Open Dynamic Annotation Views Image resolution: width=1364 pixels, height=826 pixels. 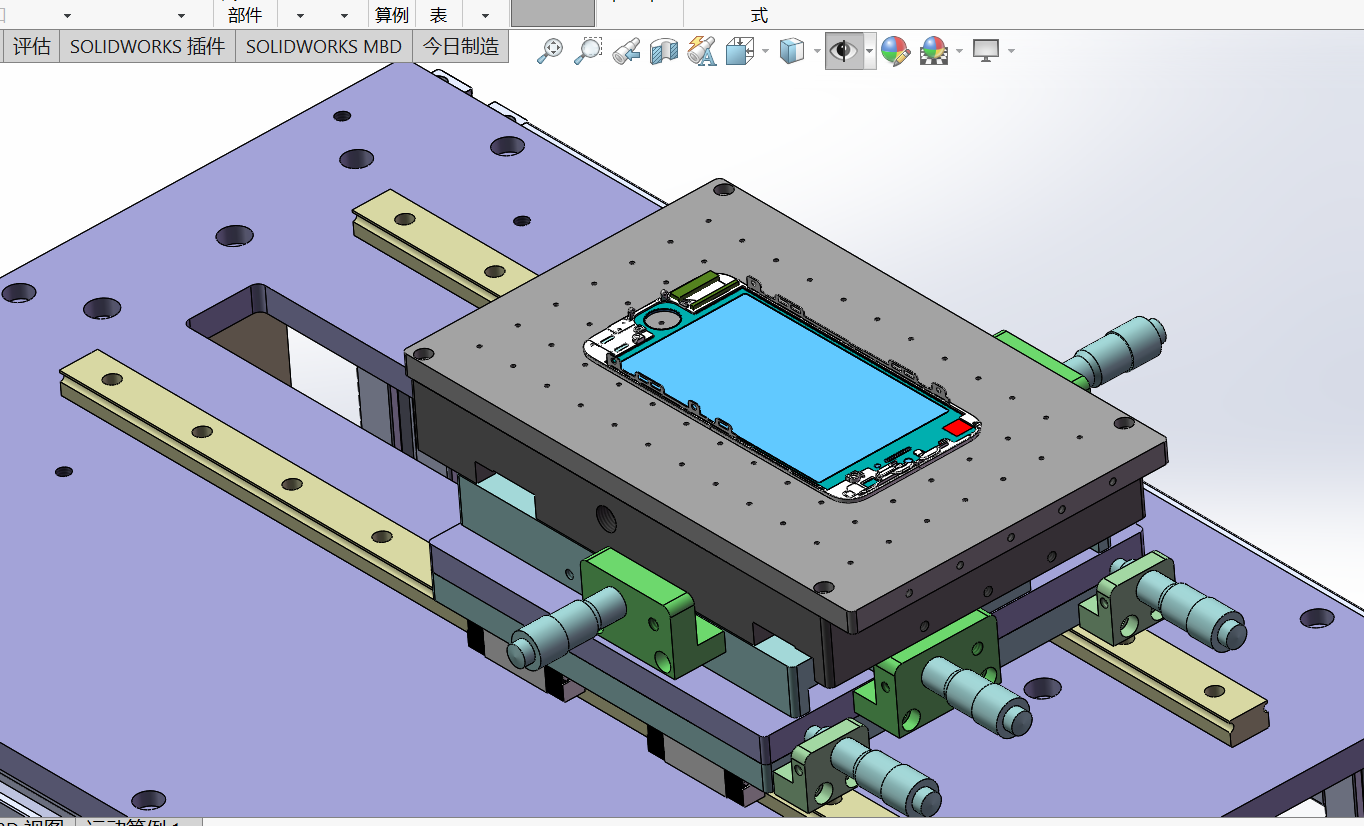point(702,50)
